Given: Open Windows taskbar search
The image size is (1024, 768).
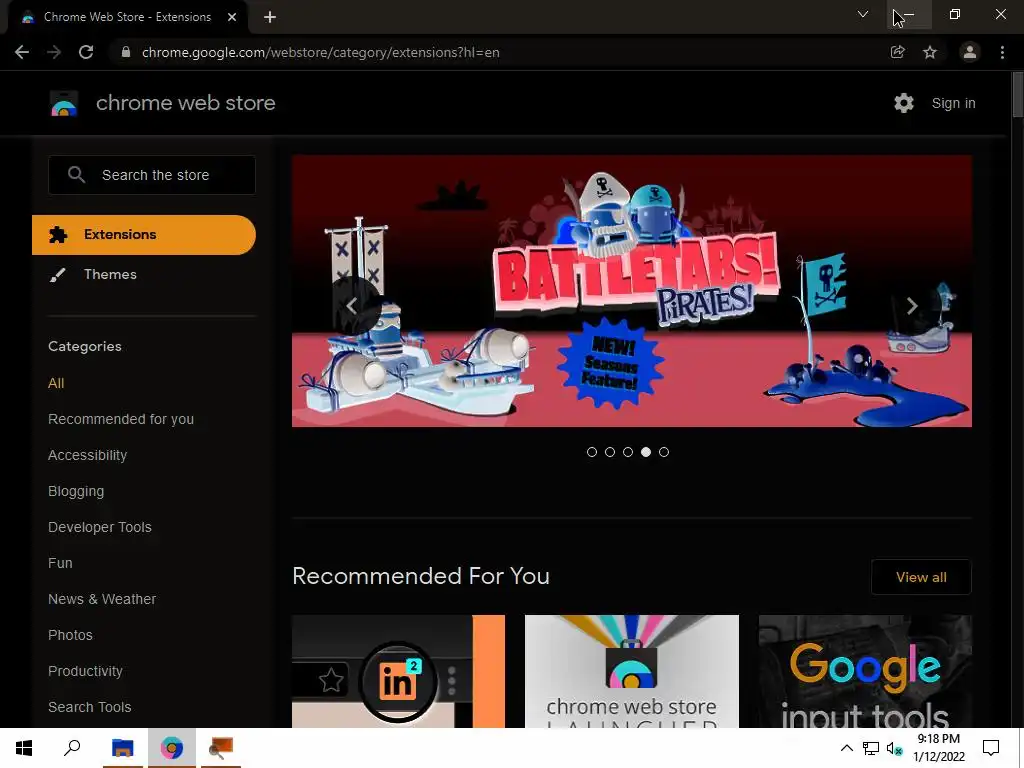Looking at the screenshot, I should point(72,748).
